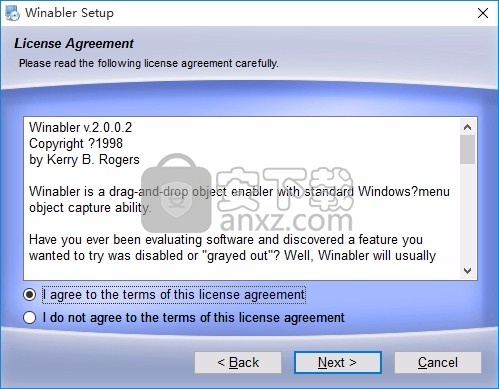Click the 'Winabler v.2.0.0.2' line in license
The width and height of the screenshot is (499, 389).
pos(80,127)
